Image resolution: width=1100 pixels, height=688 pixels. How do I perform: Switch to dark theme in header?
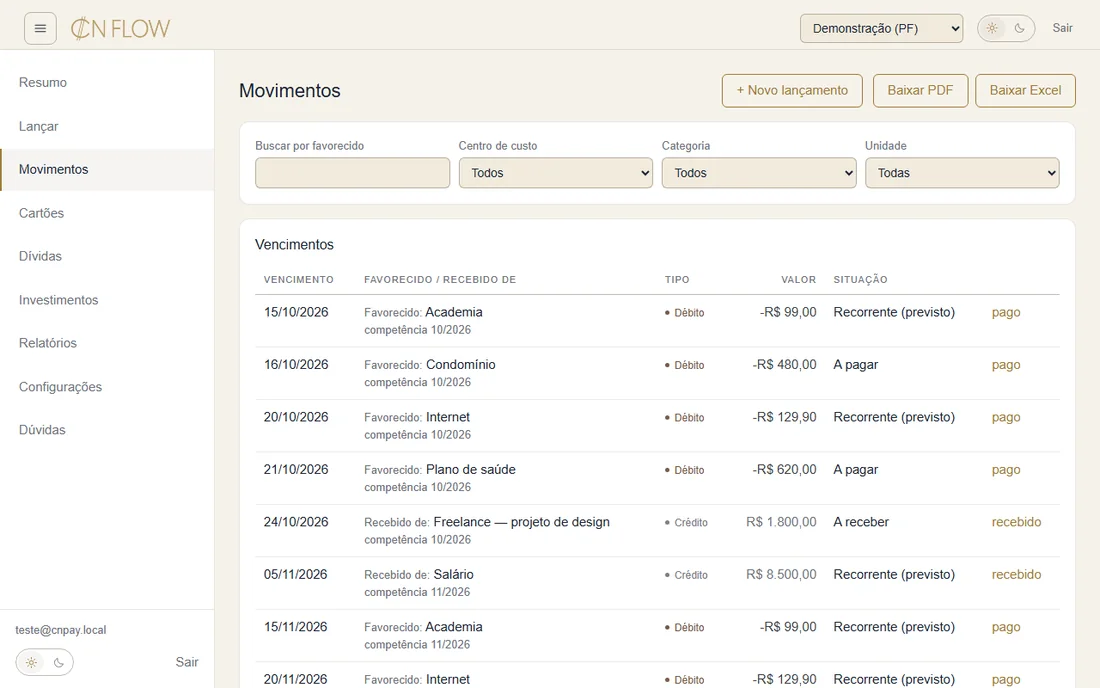pos(1019,29)
